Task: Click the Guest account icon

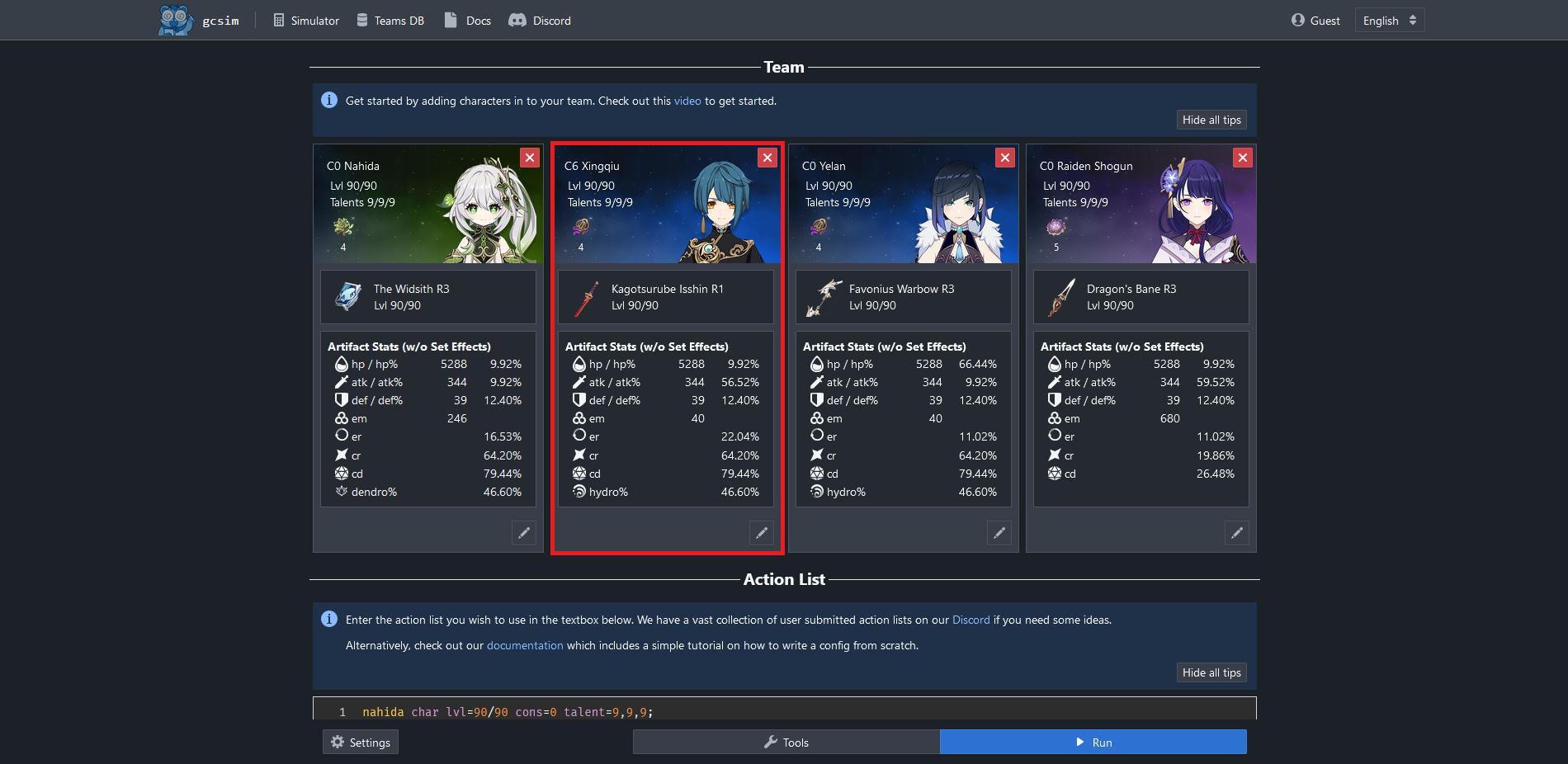Action: (x=1298, y=21)
